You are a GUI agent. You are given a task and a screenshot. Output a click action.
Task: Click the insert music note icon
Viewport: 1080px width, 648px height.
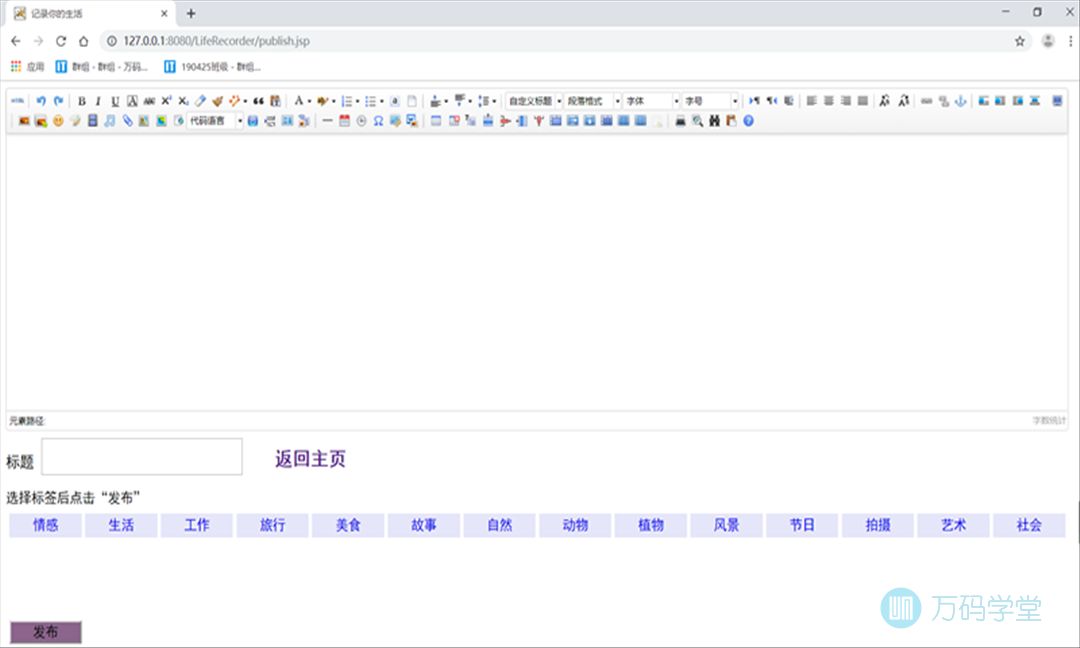(x=110, y=121)
